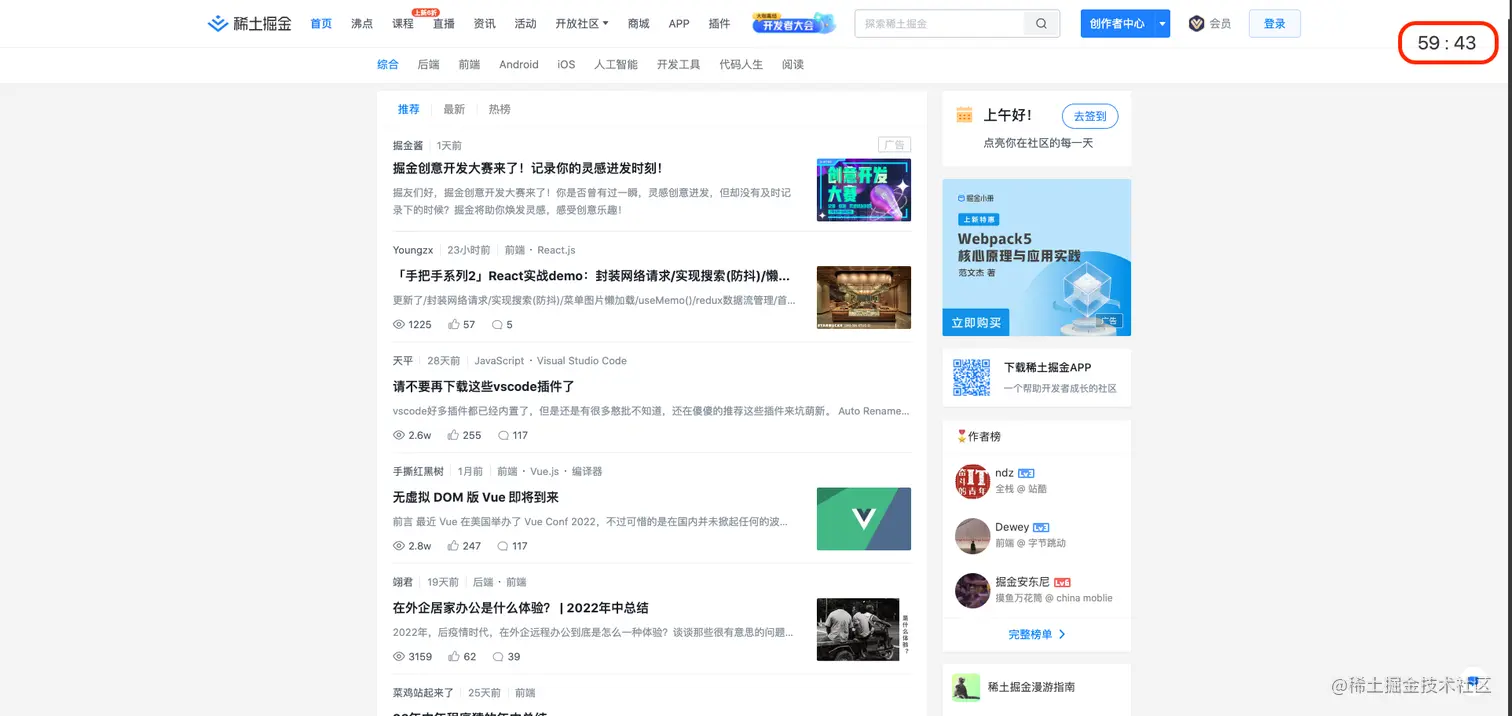The height and width of the screenshot is (716, 1512).
Task: Click the views icon on the 无虚拟 DOM 版 Vue post
Action: pos(399,546)
